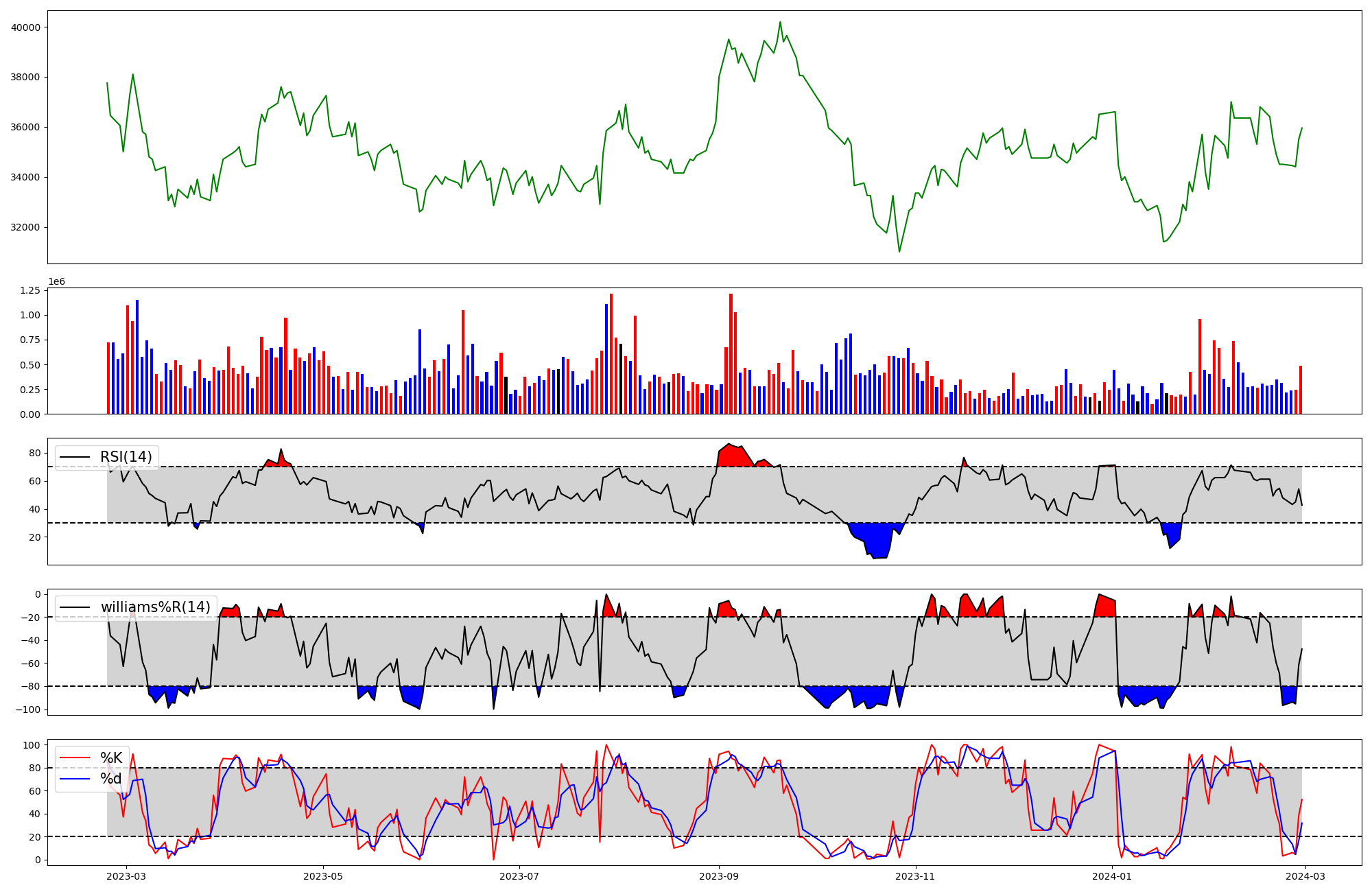The height and width of the screenshot is (892, 1372).
Task: Click the williams%R(14) legend label
Action: pyautogui.click(x=155, y=607)
